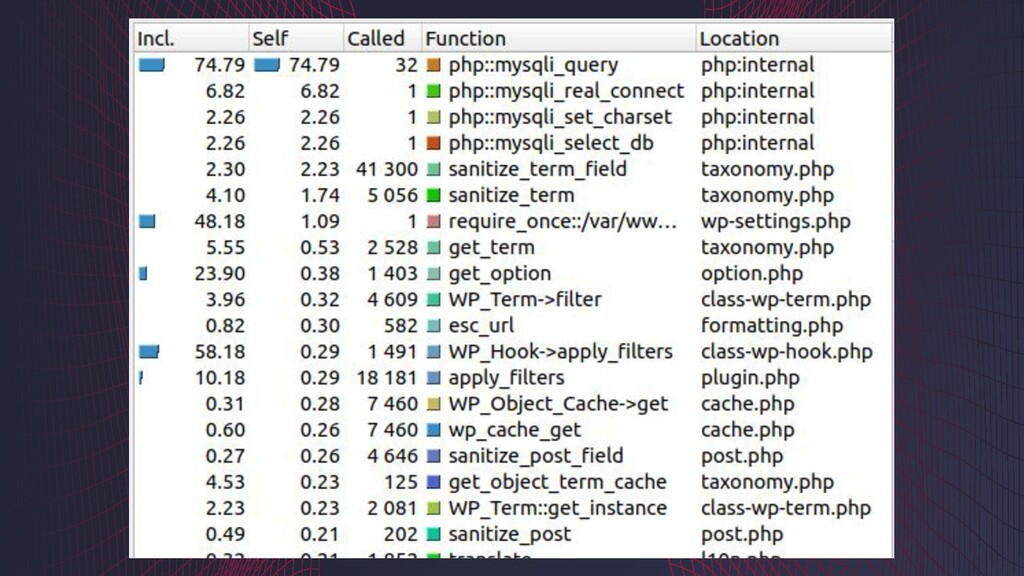Viewport: 1024px width, 576px height.
Task: Click the icon next to WP_Hook->apply_filters
Action: (433, 352)
